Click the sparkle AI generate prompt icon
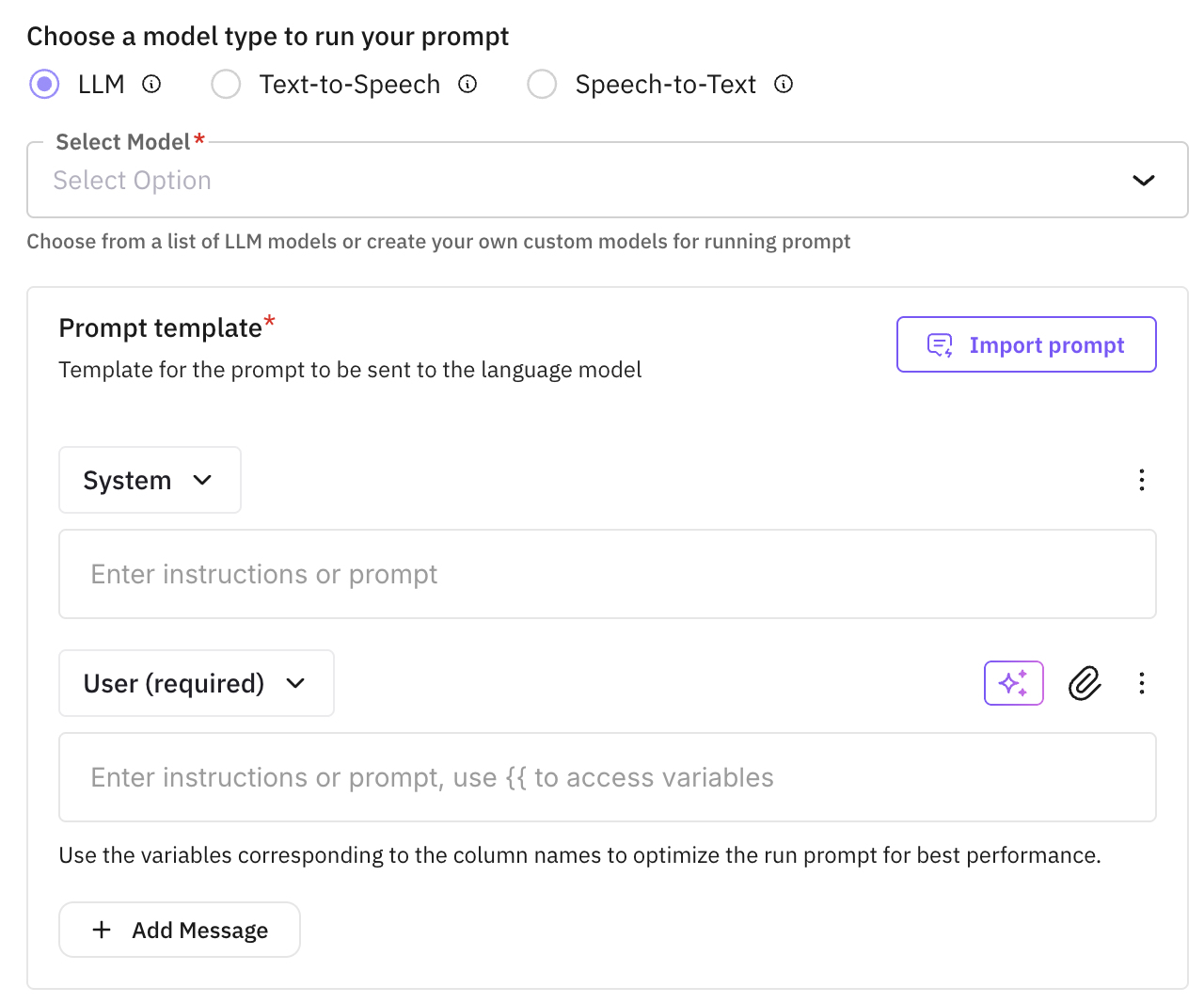This screenshot has width=1204, height=1003. (x=1013, y=683)
